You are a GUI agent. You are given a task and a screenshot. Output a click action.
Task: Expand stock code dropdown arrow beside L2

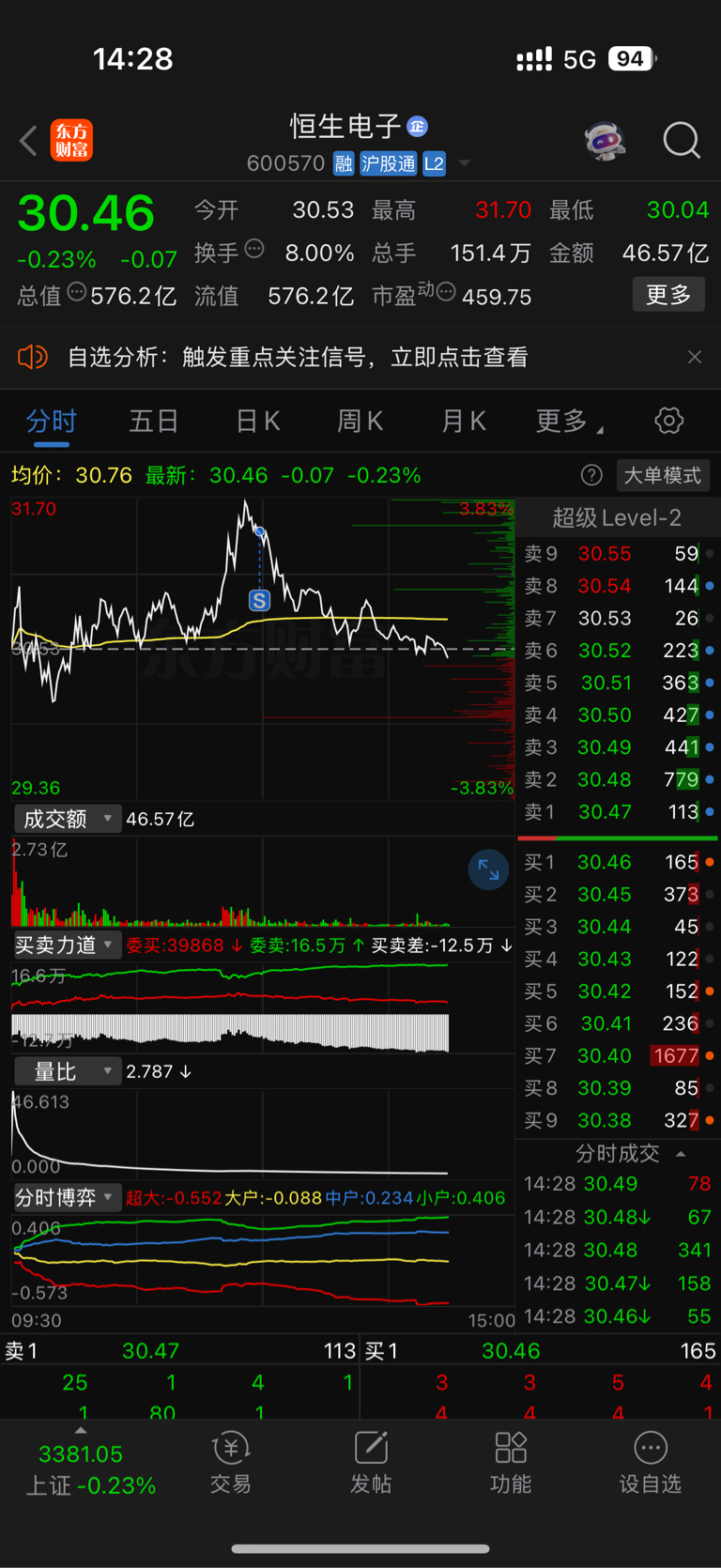pos(464,164)
